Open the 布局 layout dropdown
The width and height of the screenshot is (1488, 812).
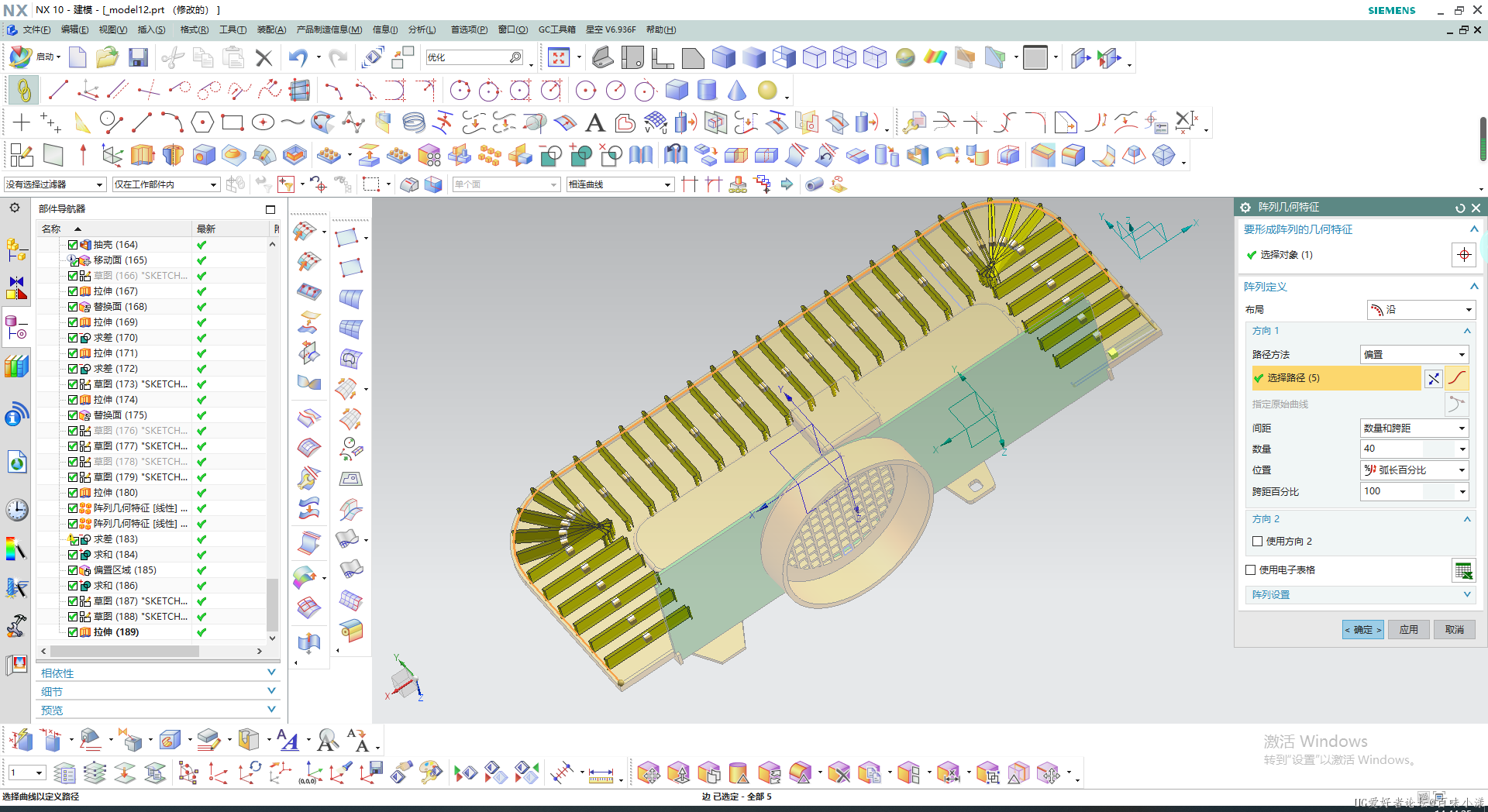click(x=1421, y=309)
